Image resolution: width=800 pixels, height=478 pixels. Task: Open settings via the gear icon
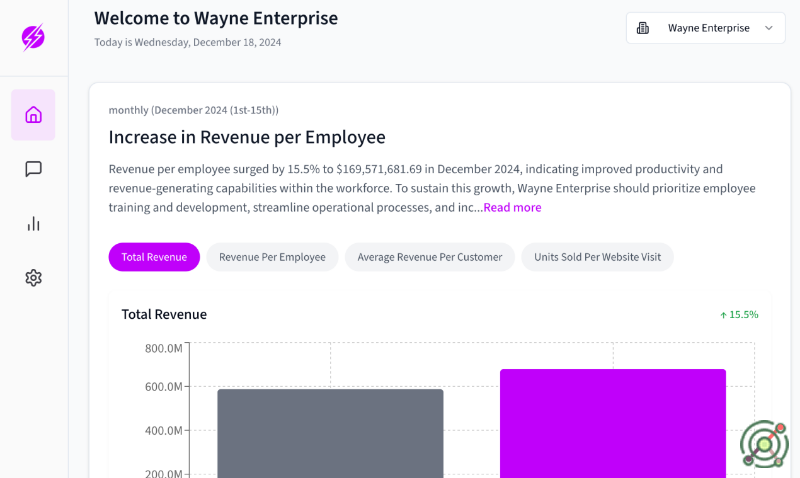click(33, 277)
